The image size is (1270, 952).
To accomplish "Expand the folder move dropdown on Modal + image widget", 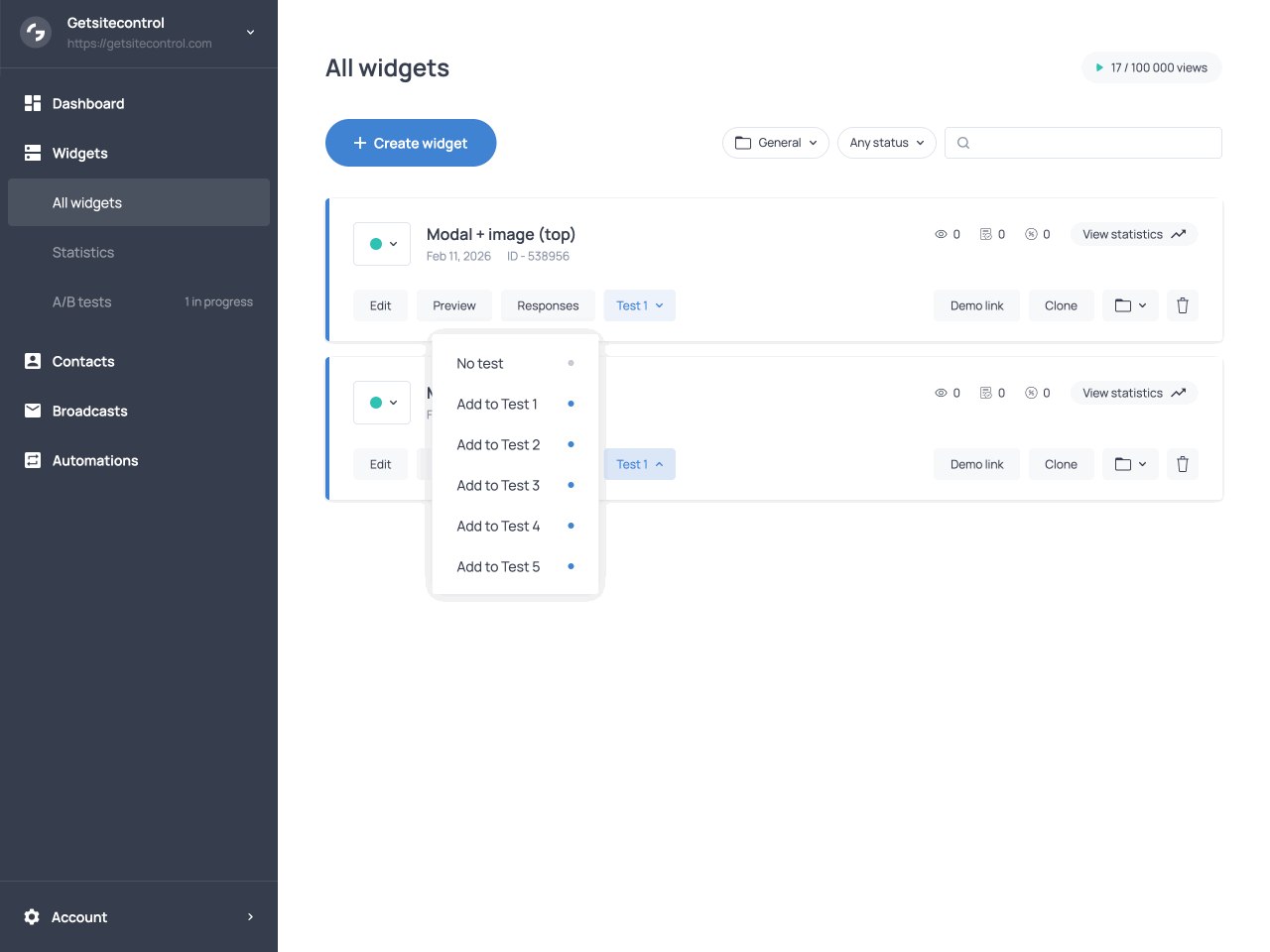I will coord(1130,305).
